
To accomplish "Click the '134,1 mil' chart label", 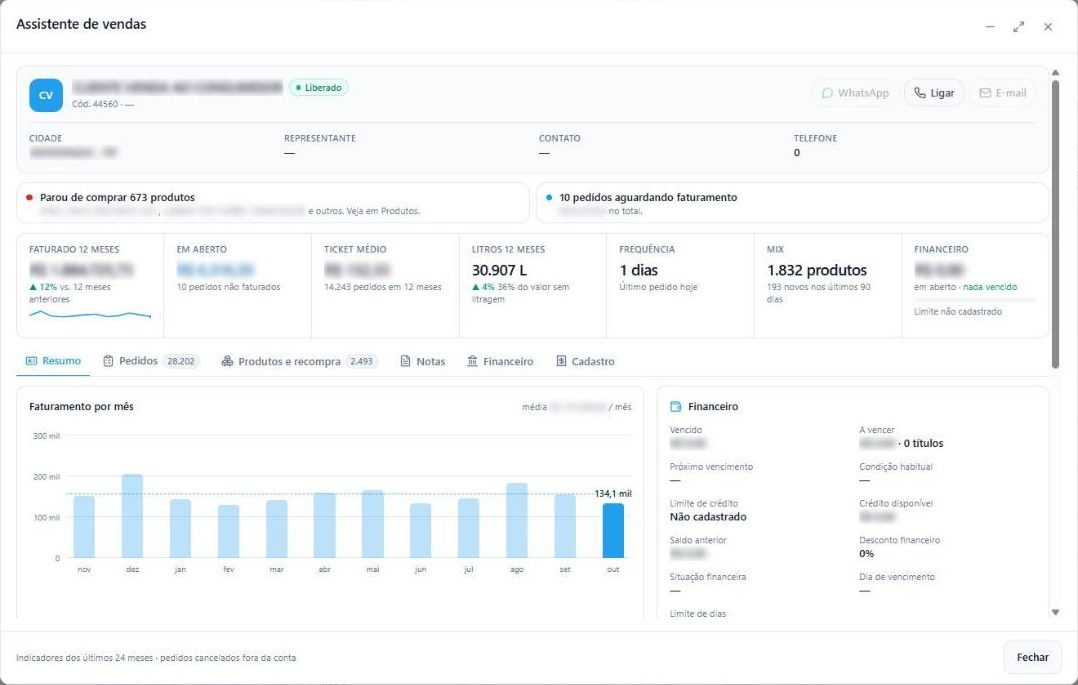I will tap(613, 494).
